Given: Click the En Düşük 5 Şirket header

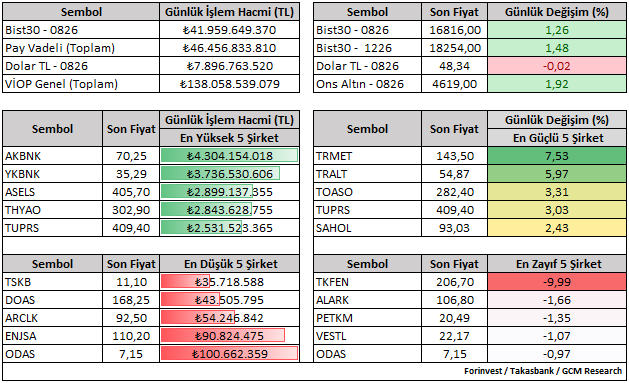Looking at the screenshot, I should (229, 264).
